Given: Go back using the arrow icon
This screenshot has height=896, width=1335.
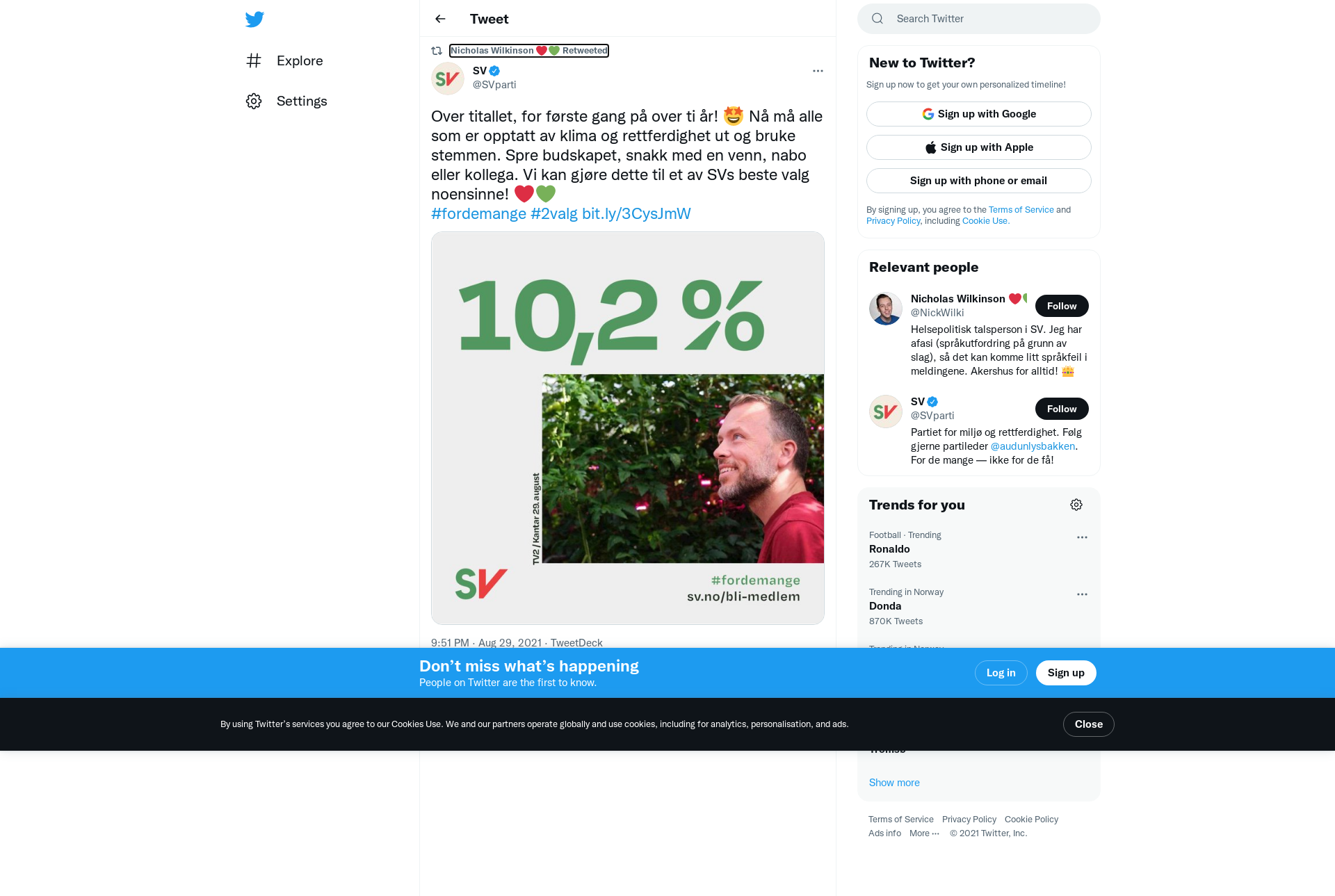Looking at the screenshot, I should [x=440, y=19].
